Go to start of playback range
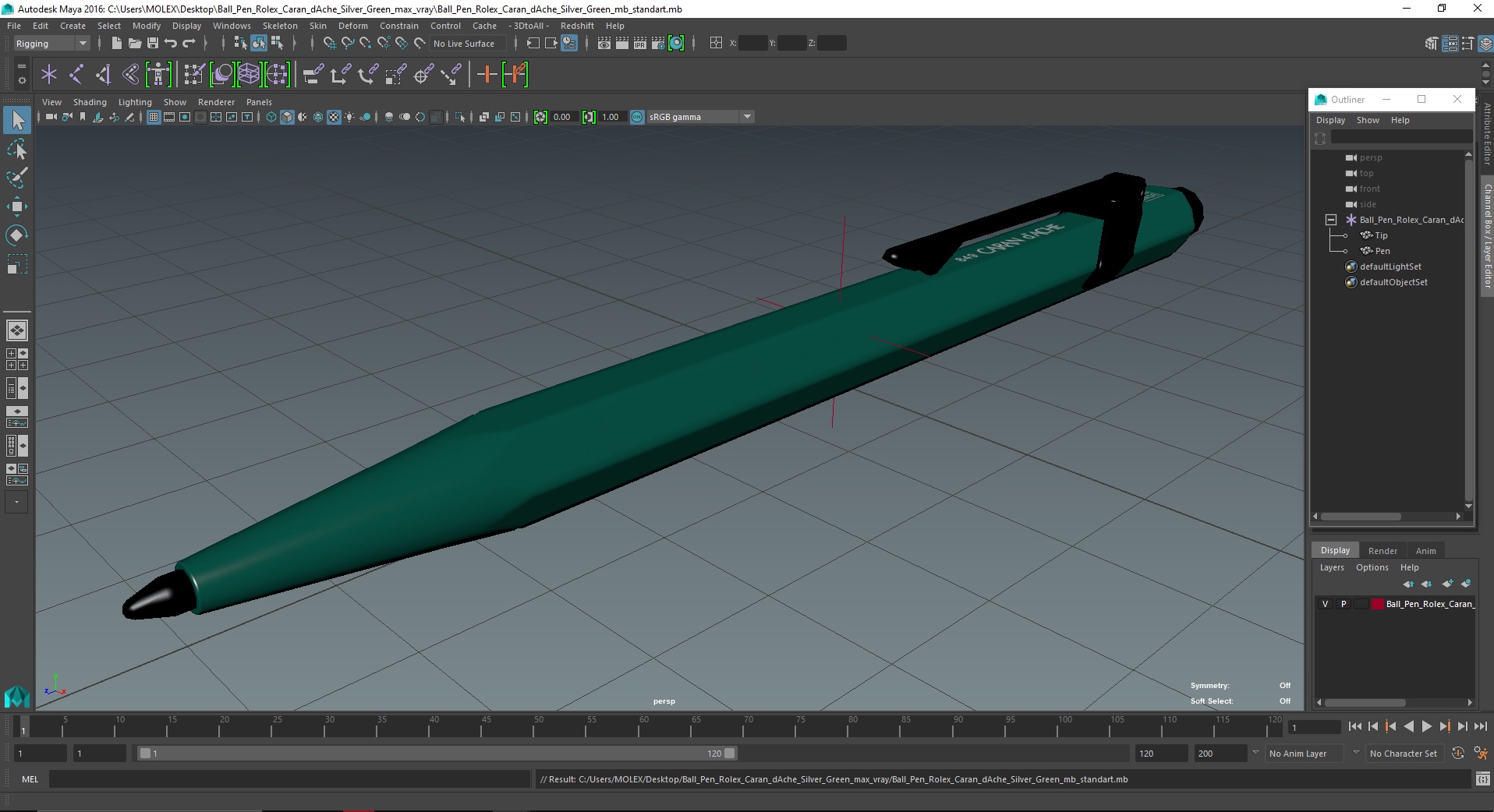 (1354, 726)
